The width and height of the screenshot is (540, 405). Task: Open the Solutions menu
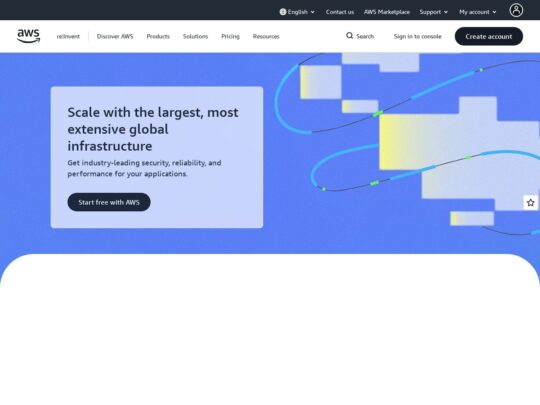[x=195, y=37]
